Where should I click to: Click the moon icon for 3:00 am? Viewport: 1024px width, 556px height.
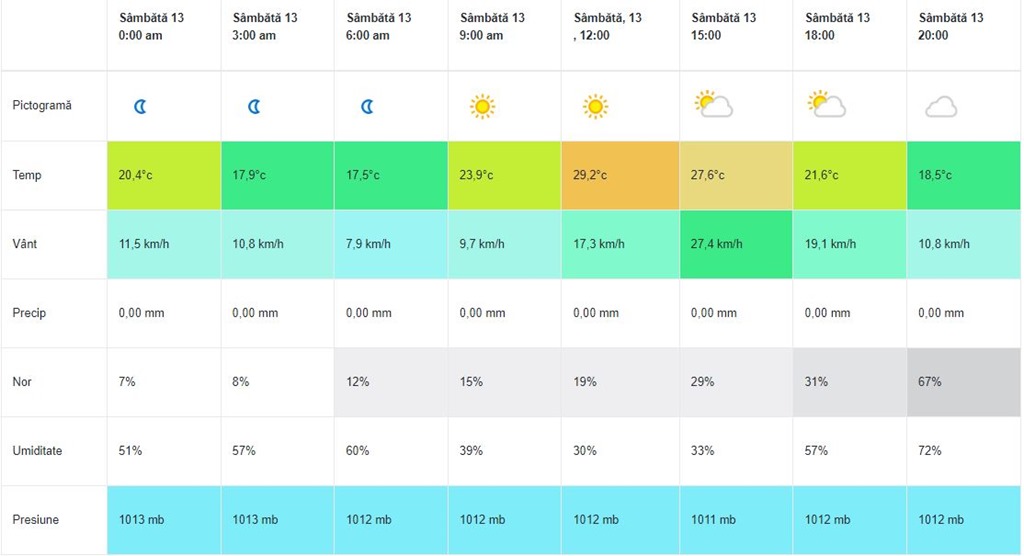click(254, 106)
